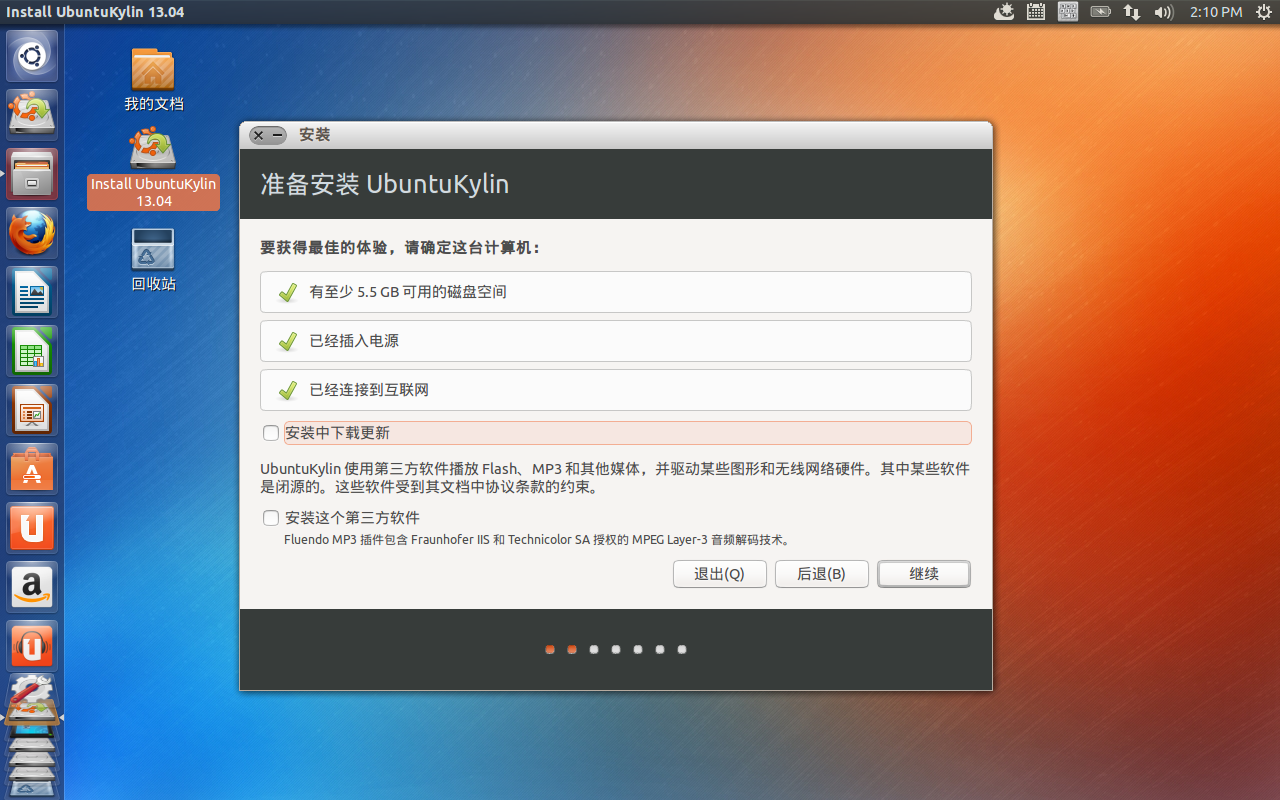This screenshot has width=1280, height=800.
Task: Open the keyboard input method indicator
Action: [x=1067, y=12]
